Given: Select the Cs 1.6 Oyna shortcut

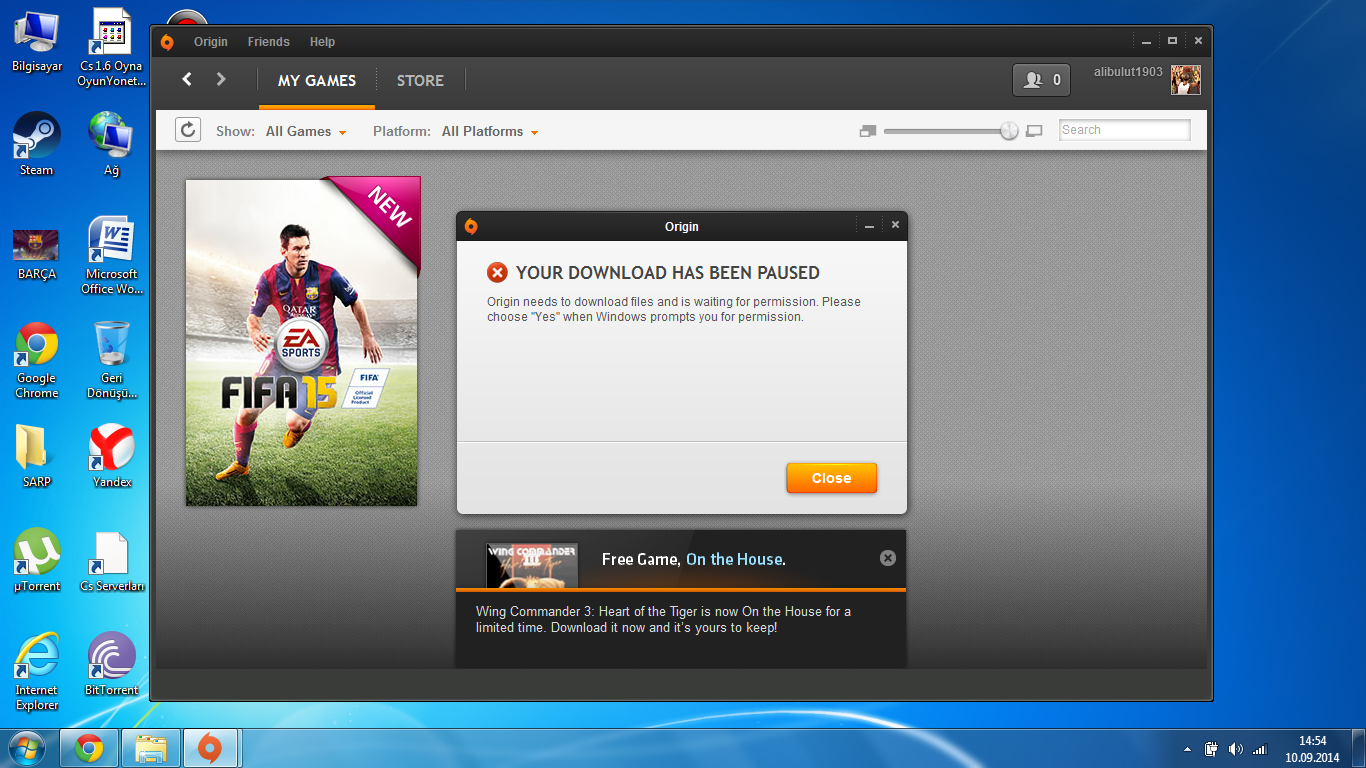Looking at the screenshot, I should point(112,47).
